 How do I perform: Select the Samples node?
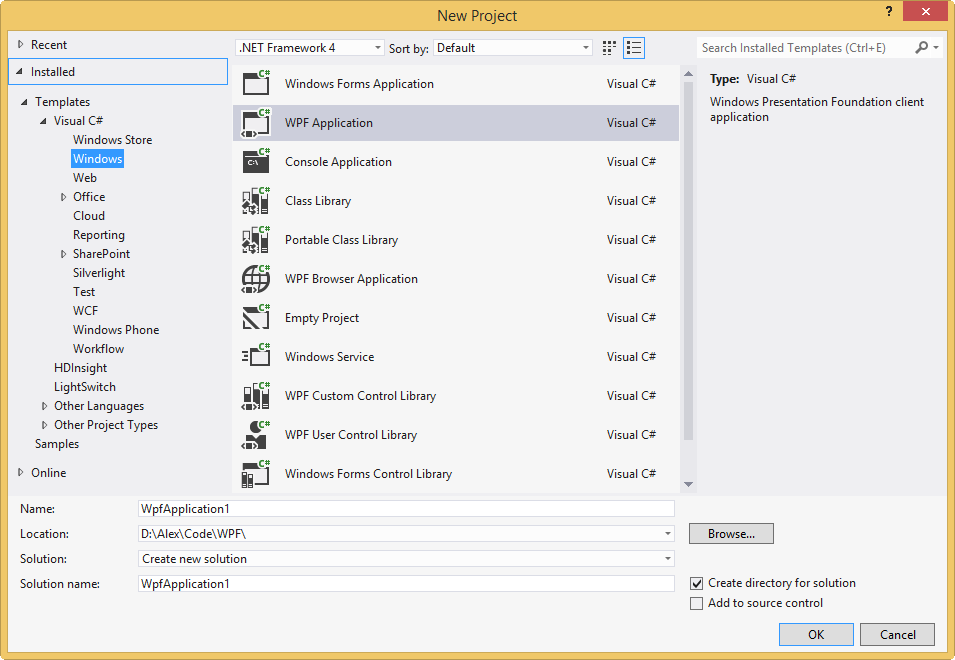point(57,444)
